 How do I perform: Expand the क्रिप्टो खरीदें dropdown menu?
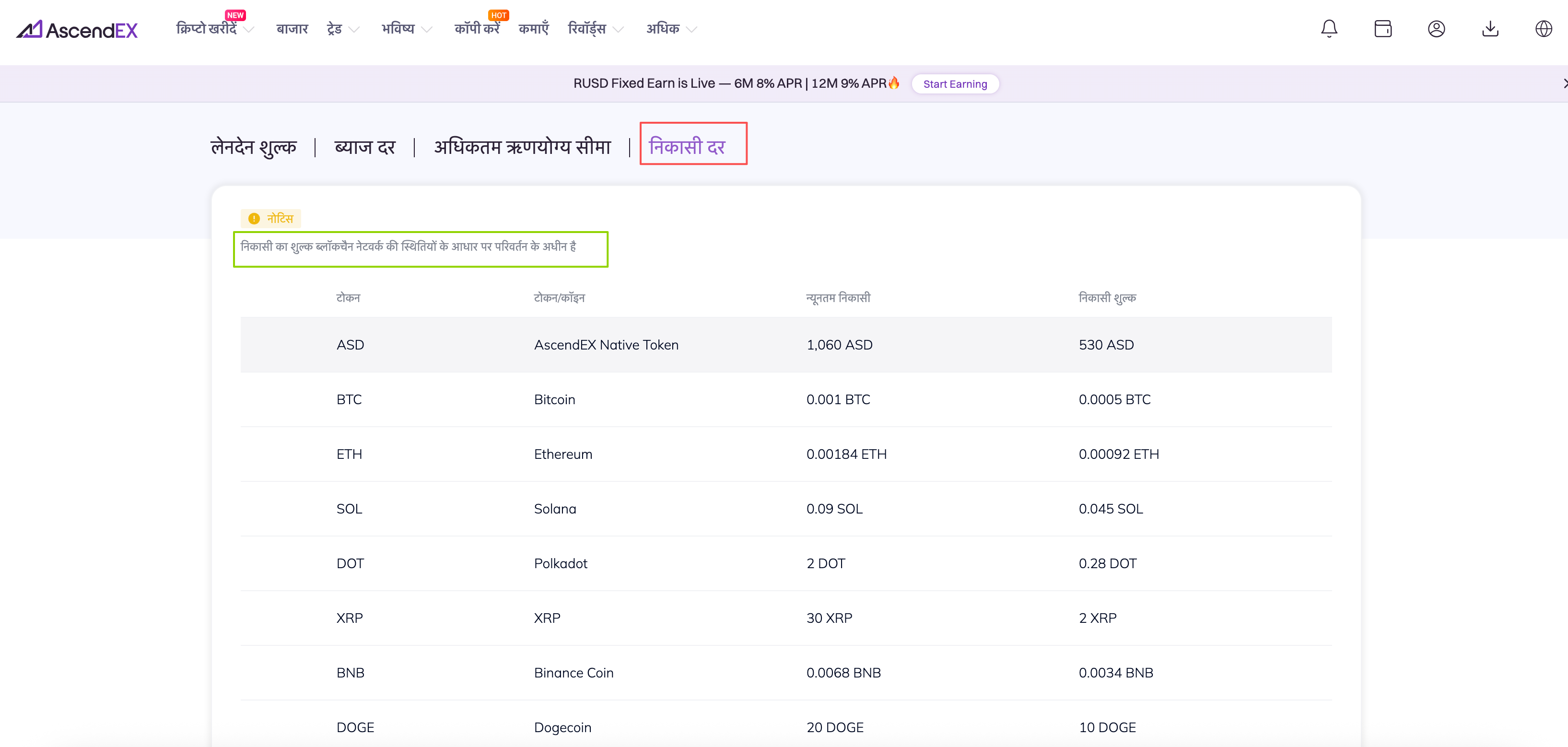click(214, 29)
